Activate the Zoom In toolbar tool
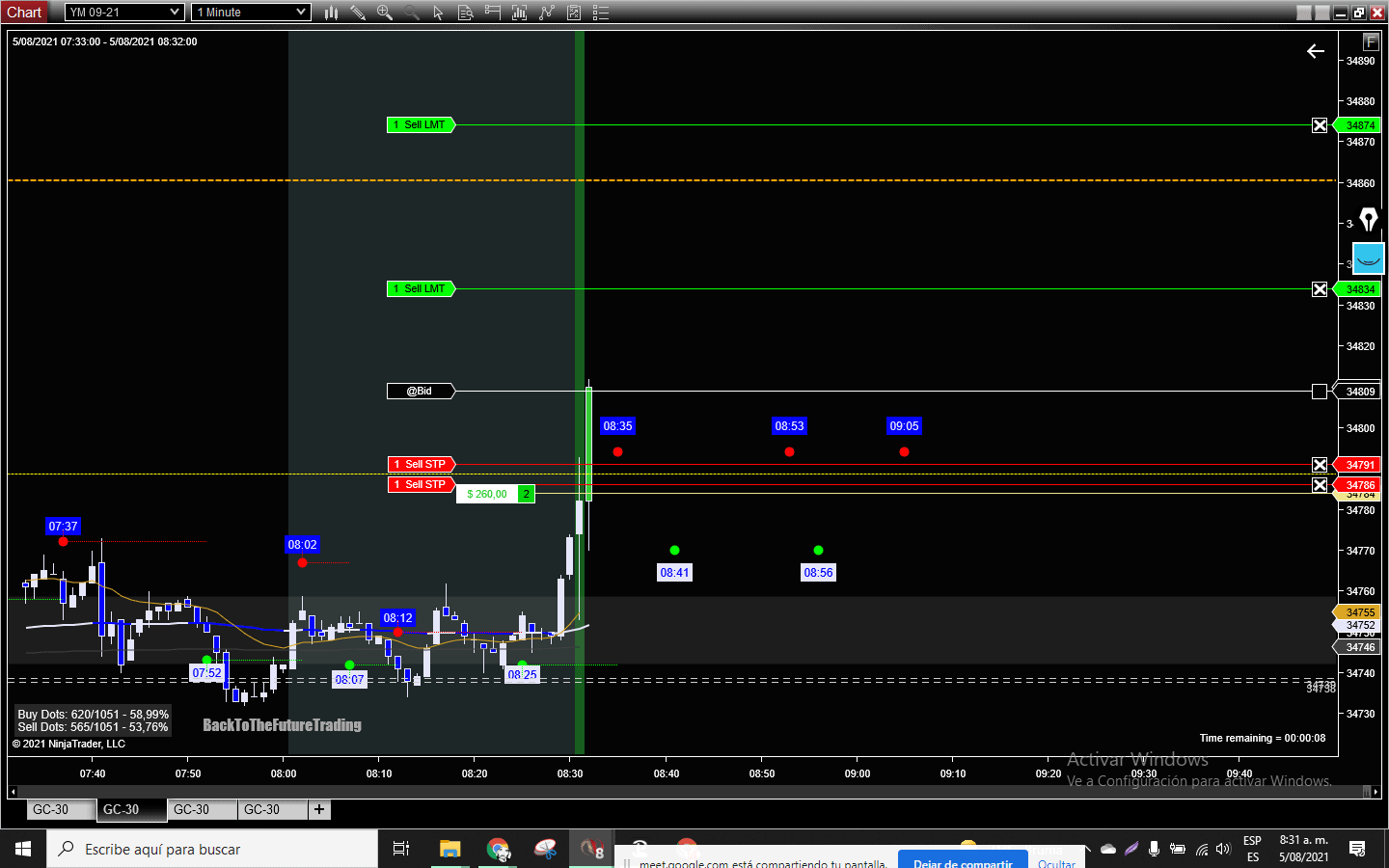Viewport: 1389px width, 868px height. click(385, 13)
